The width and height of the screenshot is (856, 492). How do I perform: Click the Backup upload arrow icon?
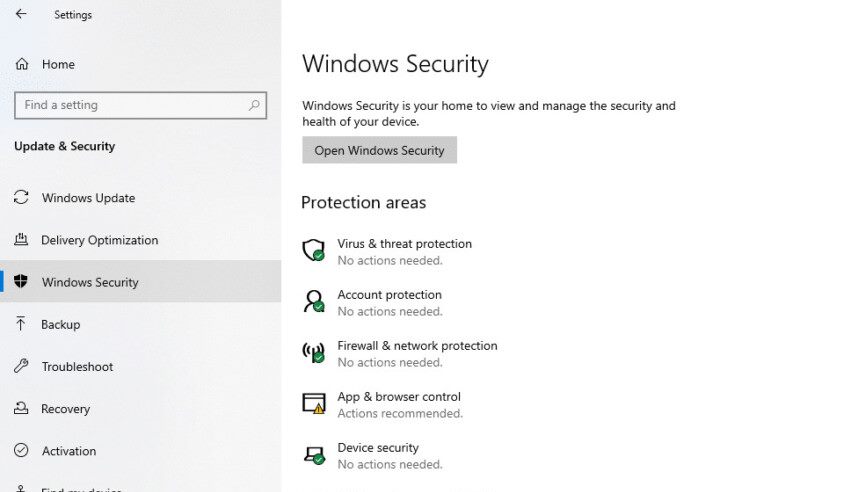[x=21, y=324]
